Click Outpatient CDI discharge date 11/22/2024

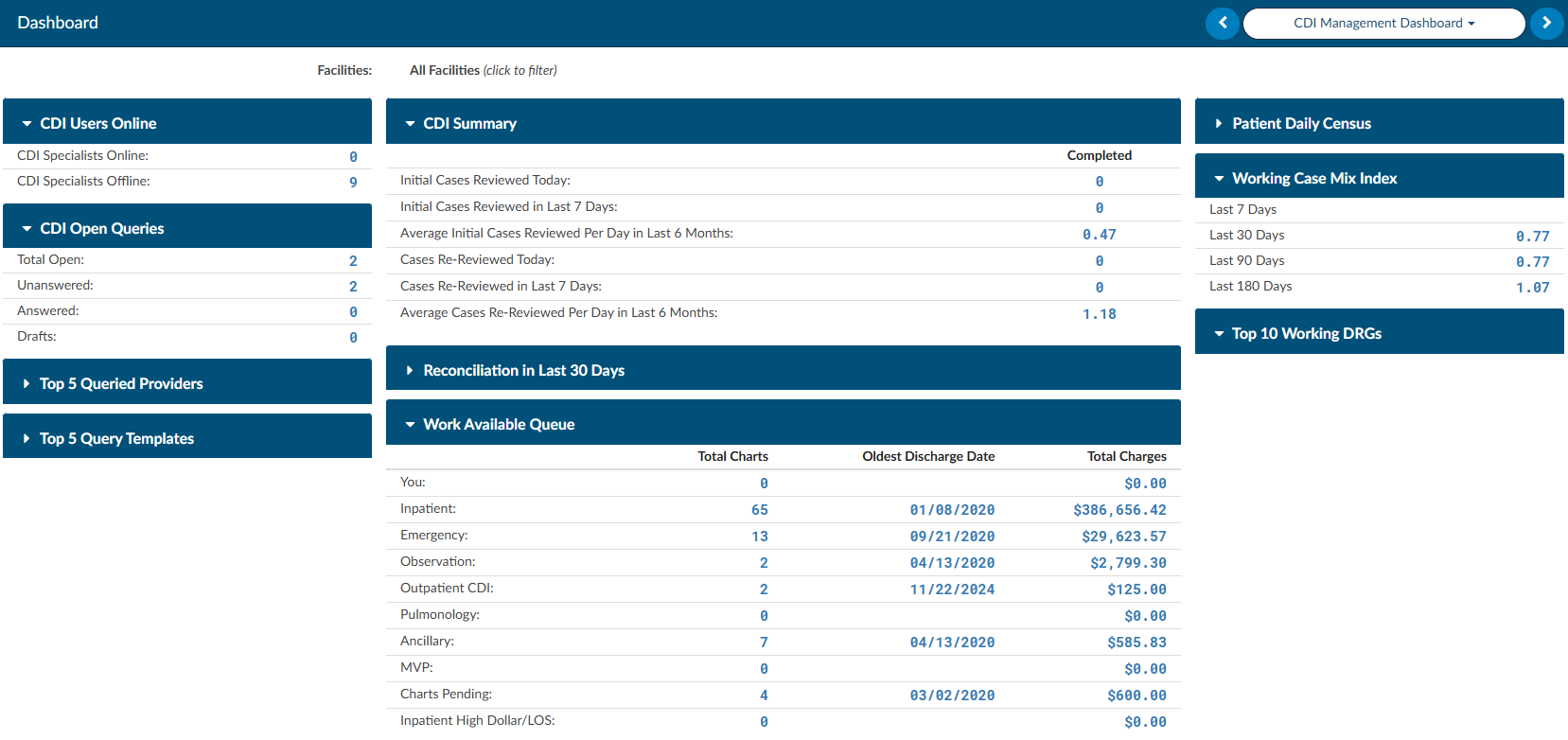click(x=952, y=590)
